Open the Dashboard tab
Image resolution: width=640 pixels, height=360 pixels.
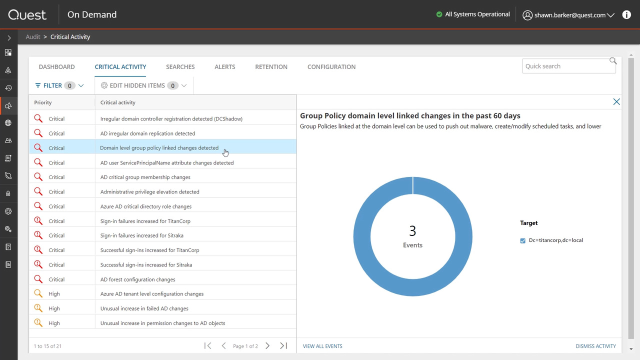click(x=57, y=67)
